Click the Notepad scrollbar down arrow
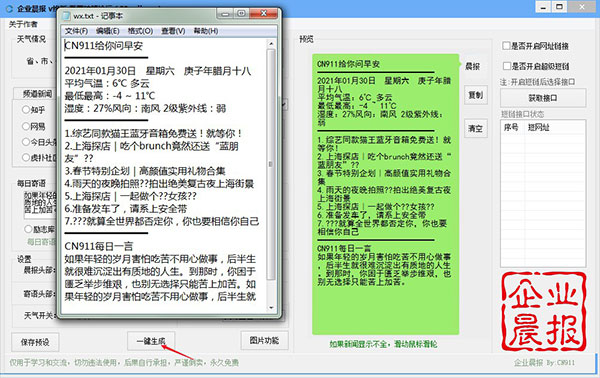 coord(271,307)
